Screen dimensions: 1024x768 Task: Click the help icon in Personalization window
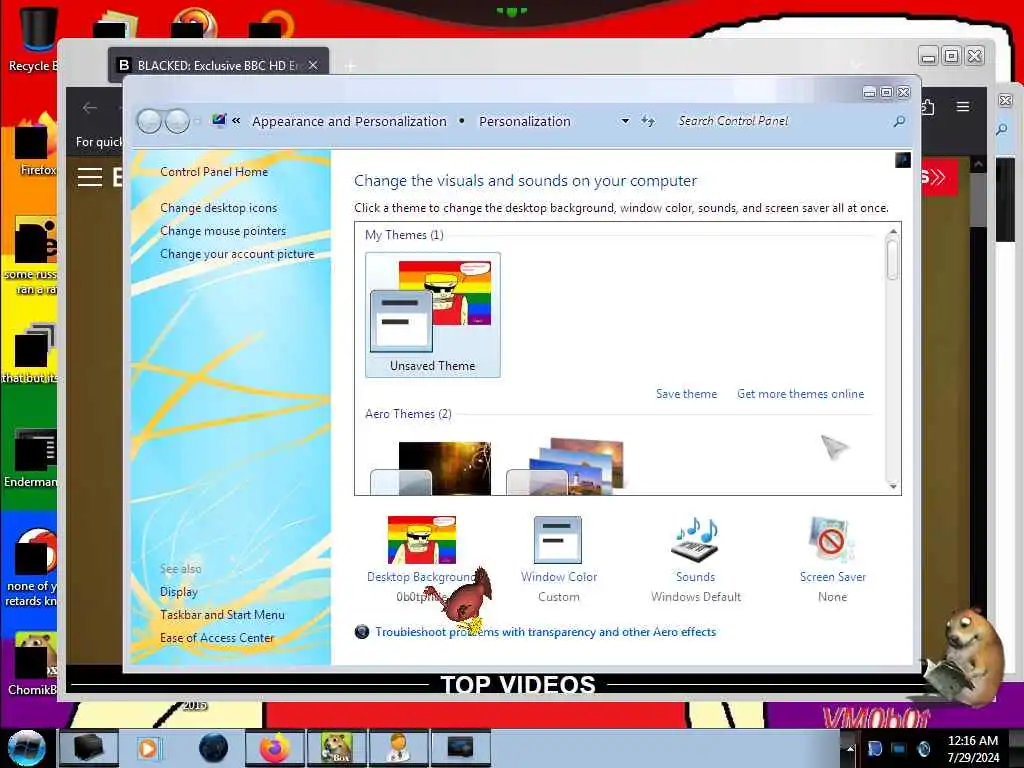[x=903, y=160]
